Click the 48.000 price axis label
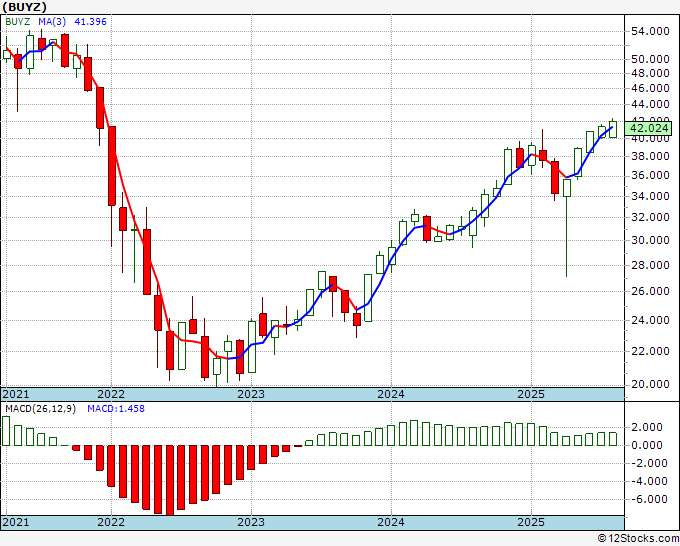 pos(650,73)
